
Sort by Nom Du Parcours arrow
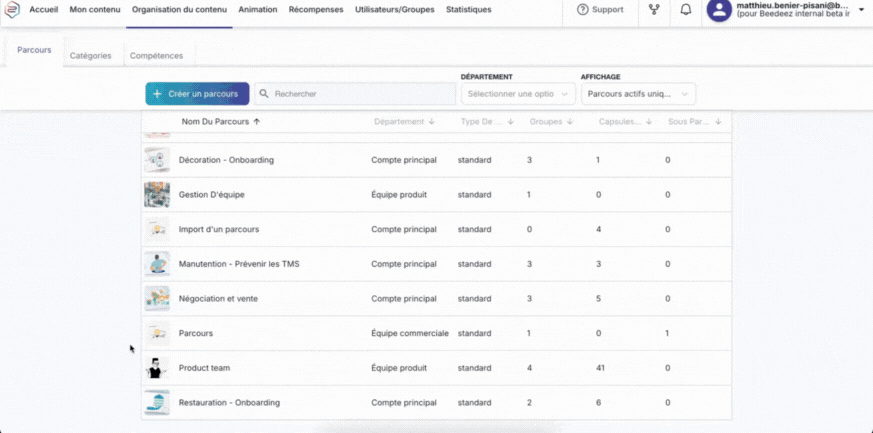click(257, 122)
